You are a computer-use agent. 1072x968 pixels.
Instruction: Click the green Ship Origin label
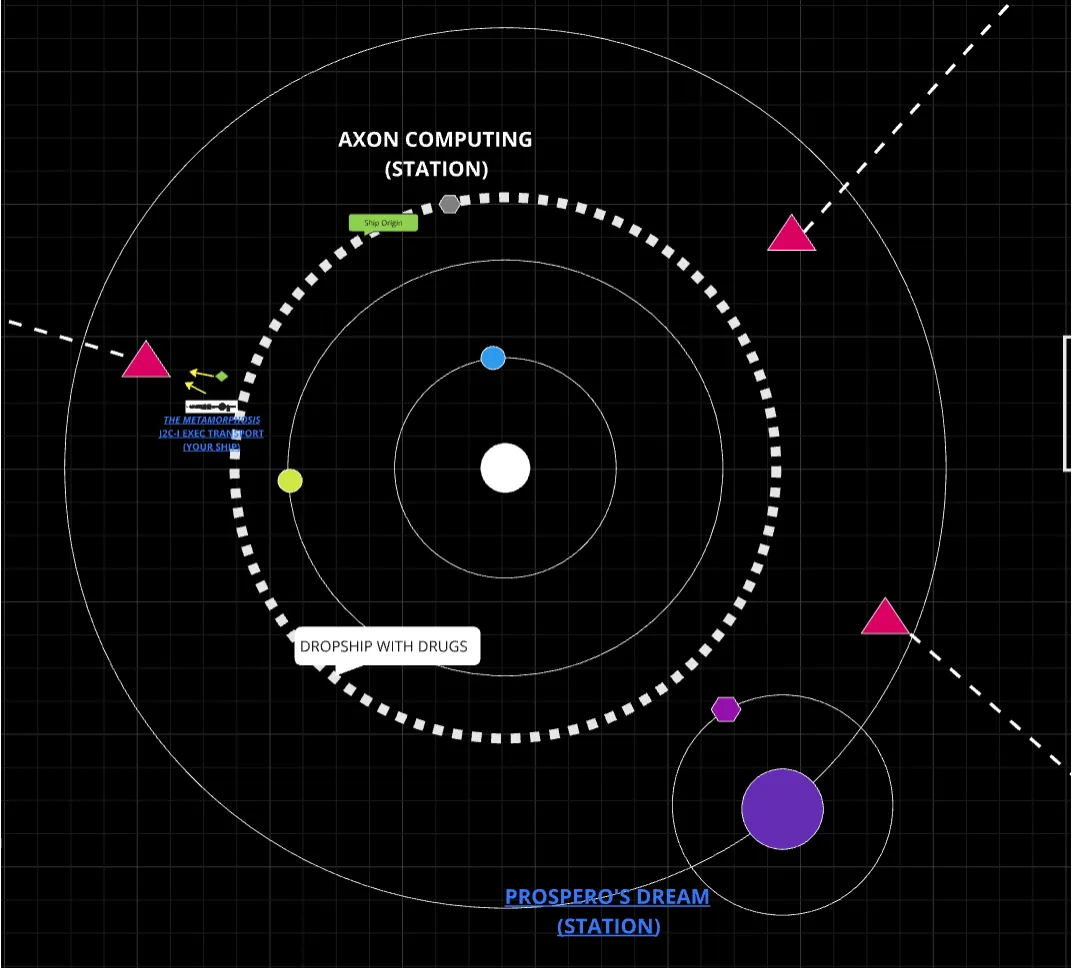pos(383,223)
